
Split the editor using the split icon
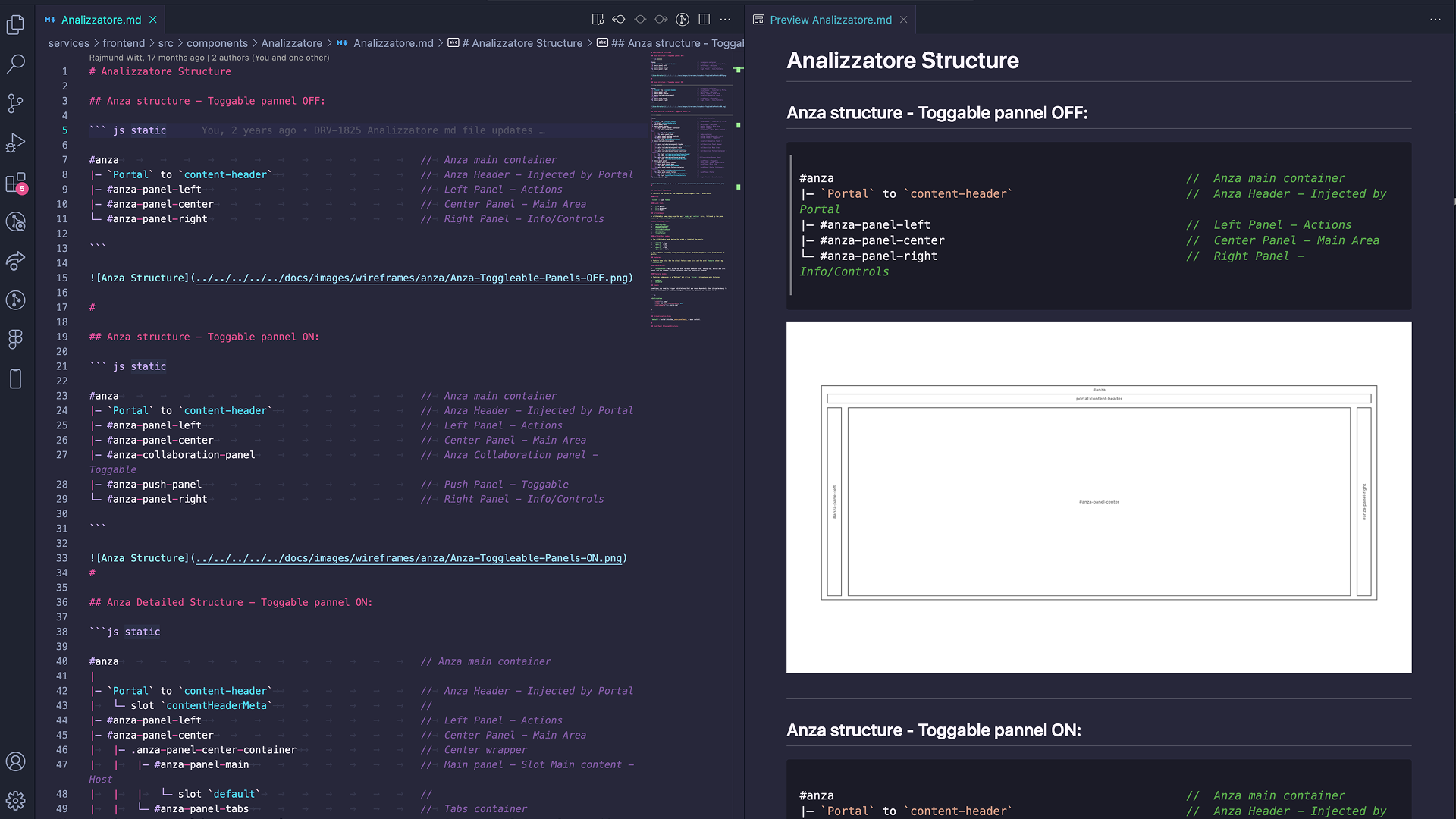coord(704,19)
